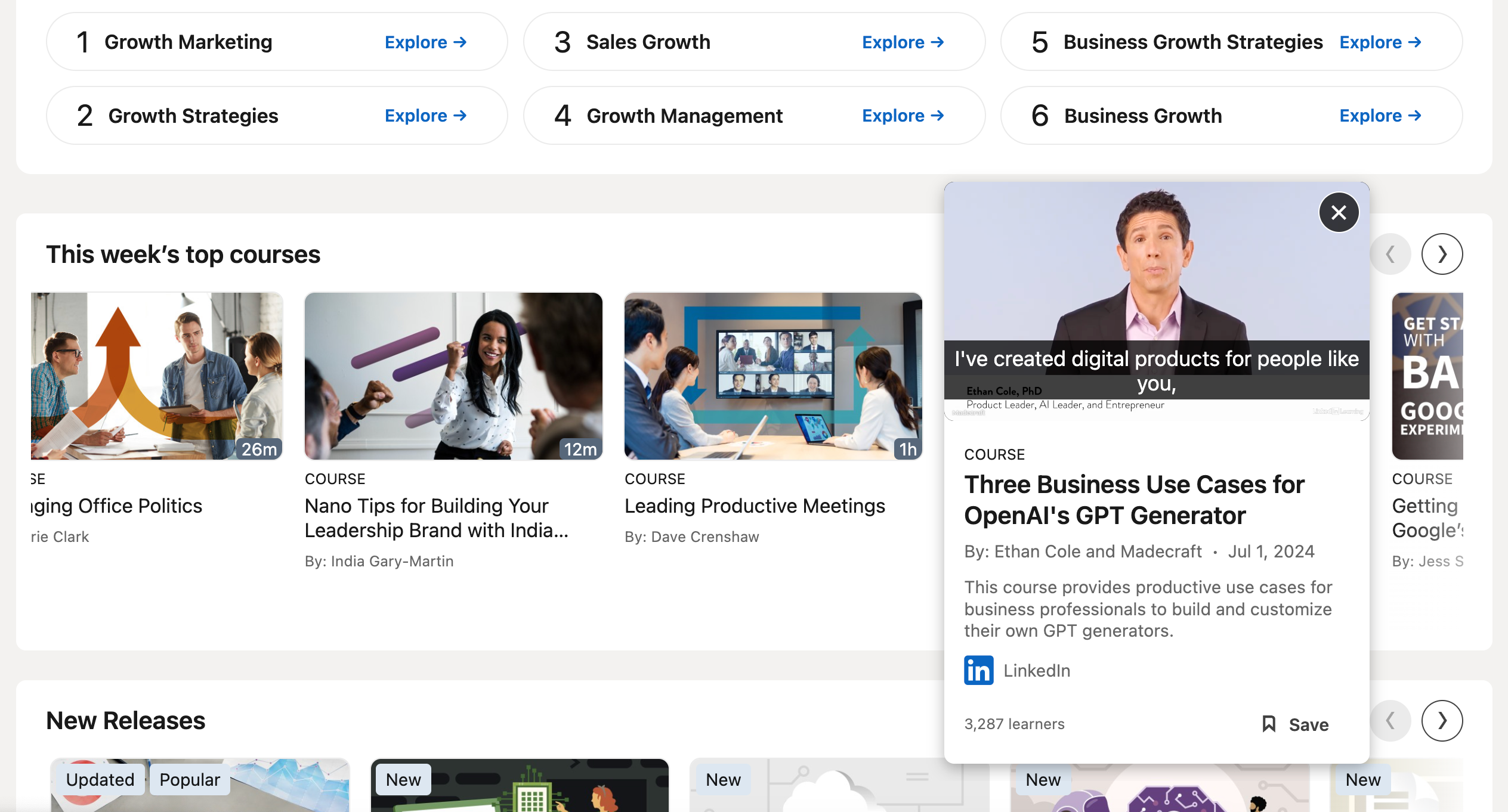The width and height of the screenshot is (1508, 812).
Task: Click the 1h duration badge
Action: click(x=907, y=449)
